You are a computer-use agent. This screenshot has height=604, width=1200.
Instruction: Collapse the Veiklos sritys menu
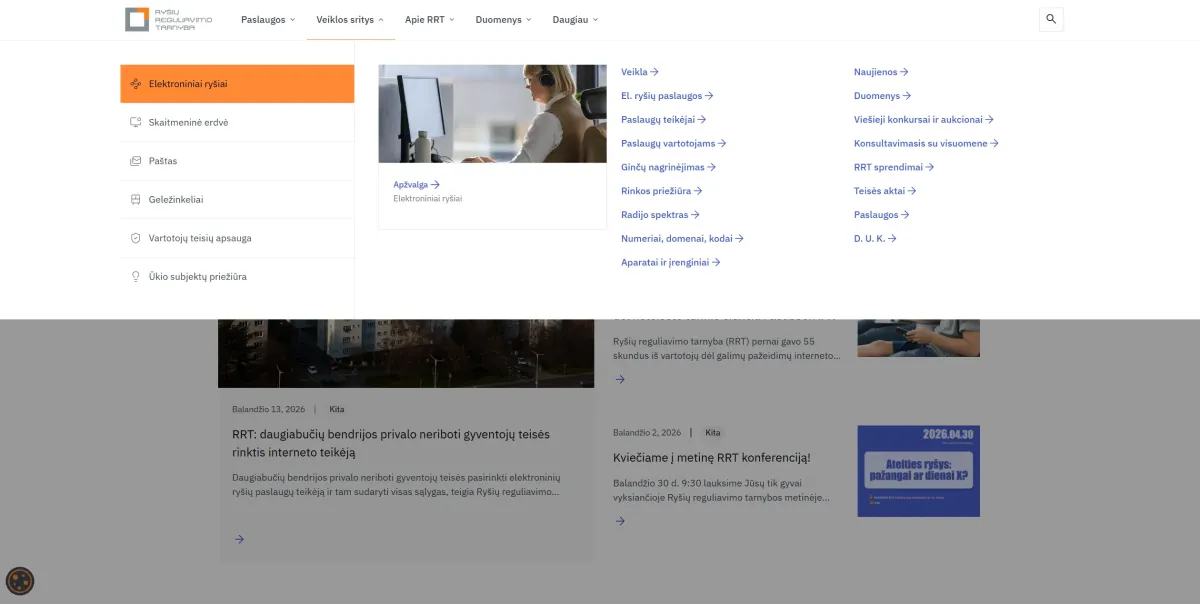350,20
